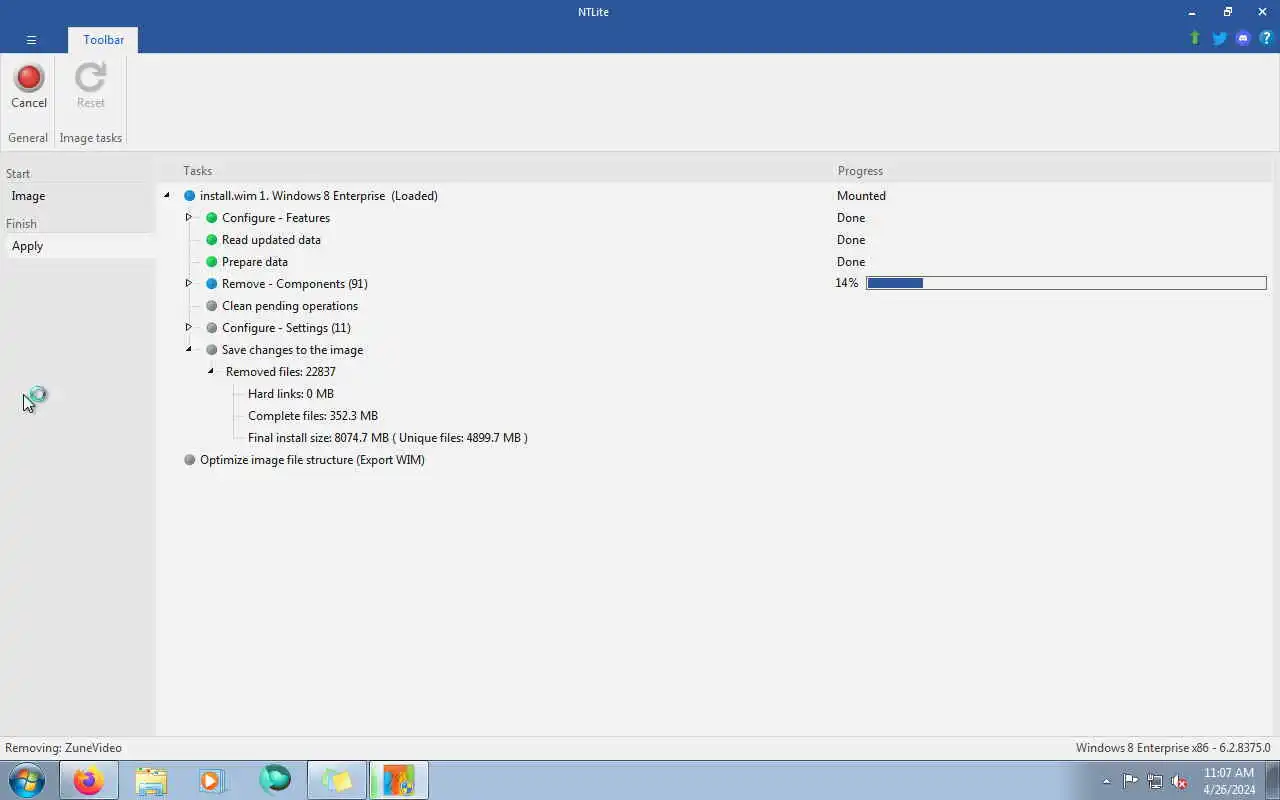The height and width of the screenshot is (800, 1280).
Task: Select Optimize image file structure (Export WIM)
Action: point(312,460)
